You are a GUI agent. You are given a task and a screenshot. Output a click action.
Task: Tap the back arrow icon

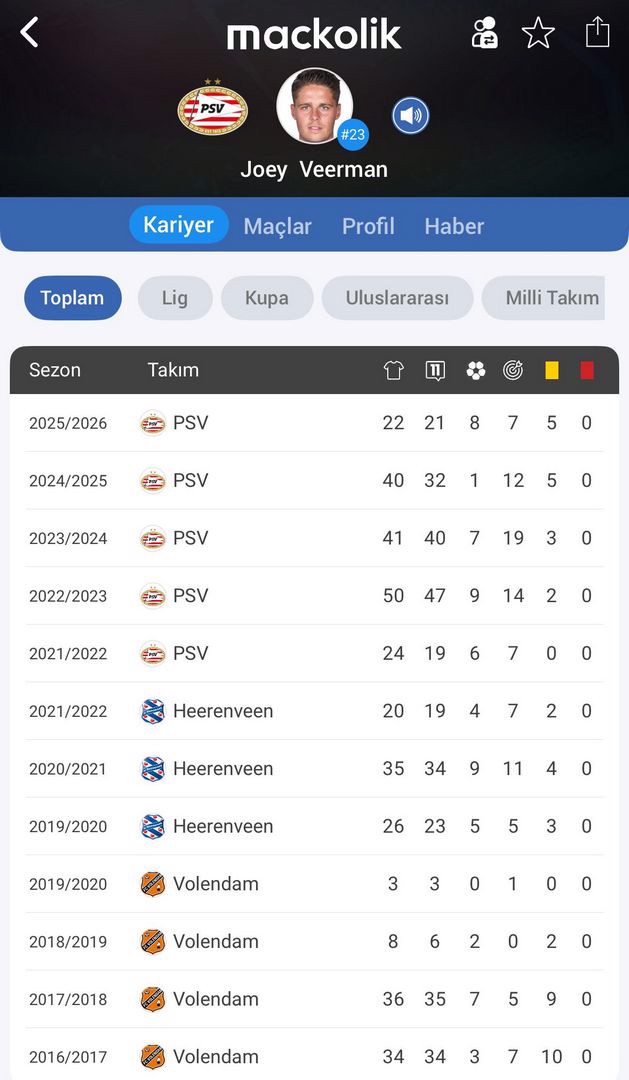[x=30, y=32]
